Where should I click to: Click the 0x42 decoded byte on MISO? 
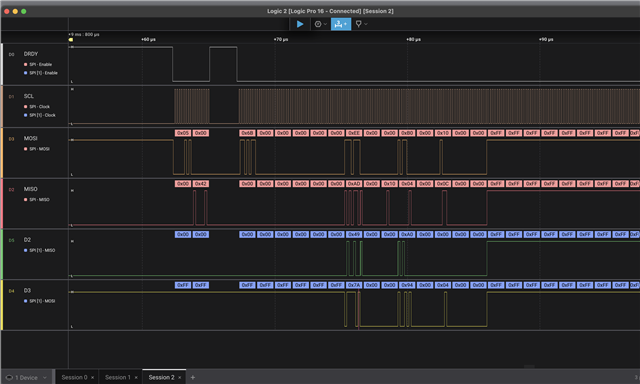(201, 184)
